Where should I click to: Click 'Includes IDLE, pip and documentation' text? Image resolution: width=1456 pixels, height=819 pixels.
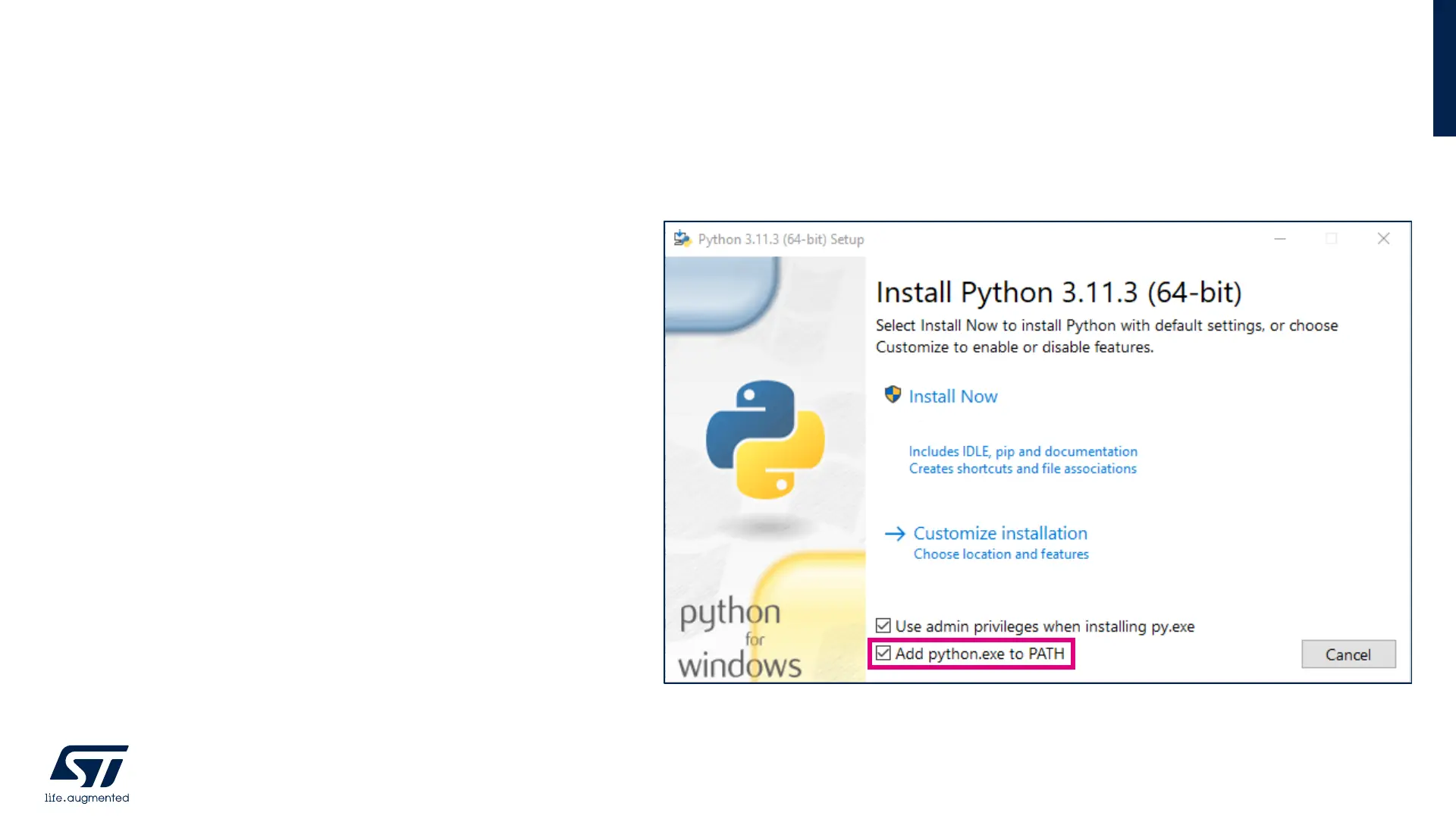tap(1023, 451)
